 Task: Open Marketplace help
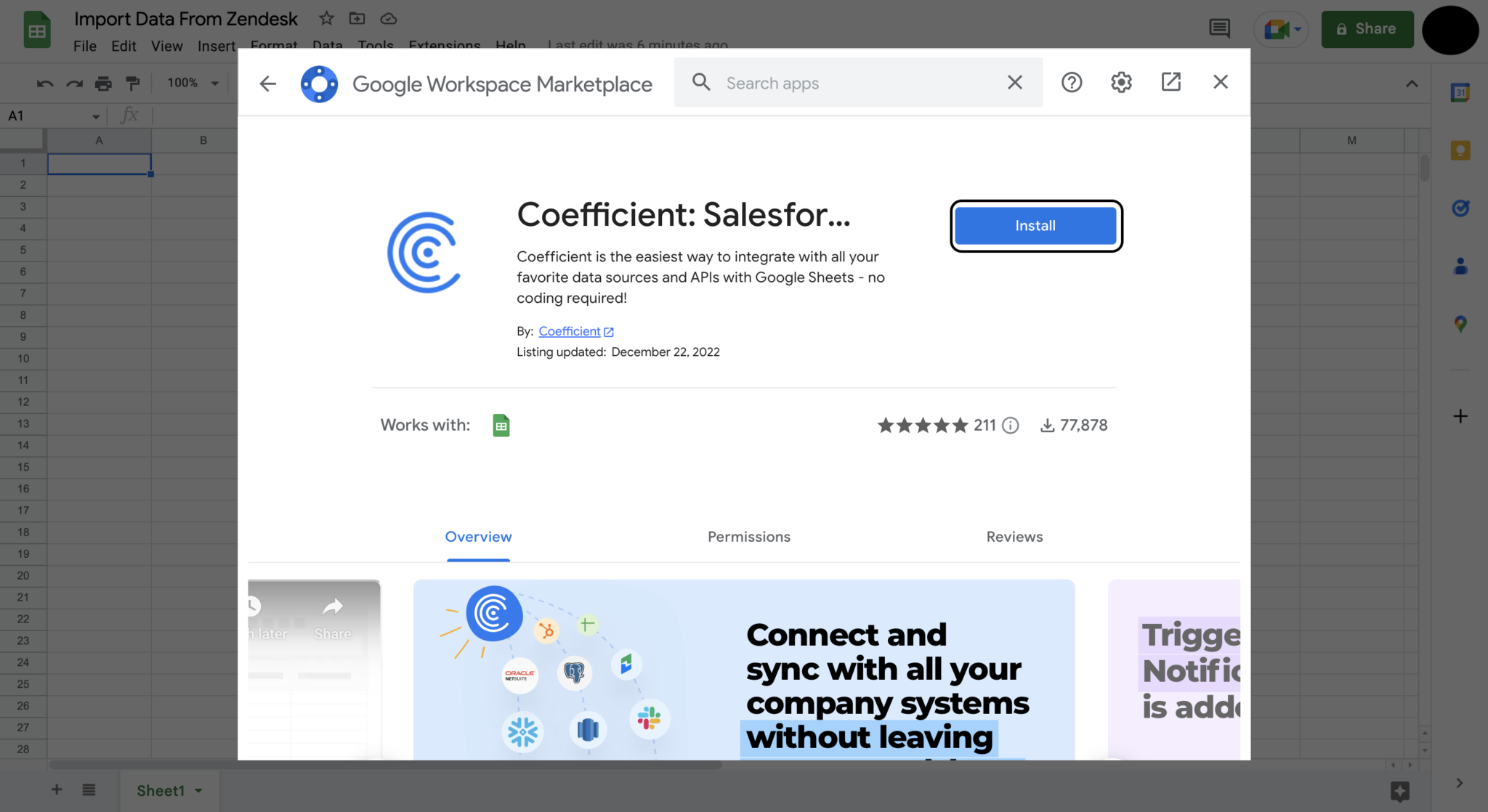1072,82
